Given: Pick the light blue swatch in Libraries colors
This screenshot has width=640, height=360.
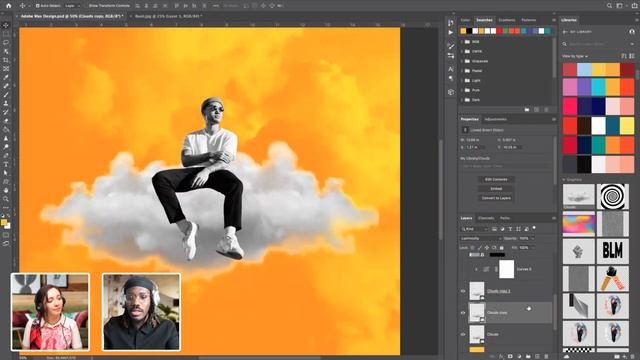Looking at the screenshot, I should click(x=584, y=69).
